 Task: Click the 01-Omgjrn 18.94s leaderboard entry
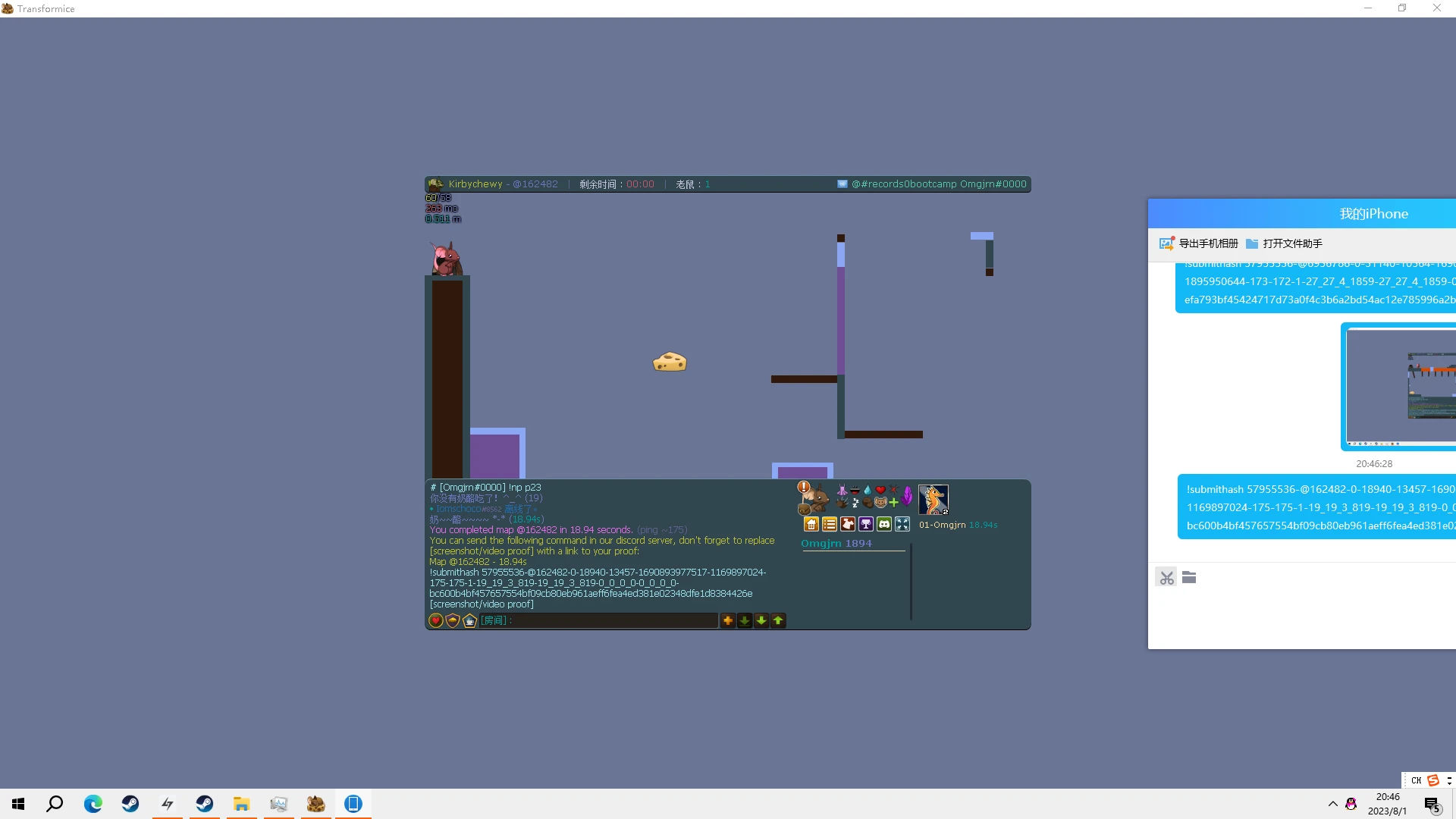coord(959,525)
